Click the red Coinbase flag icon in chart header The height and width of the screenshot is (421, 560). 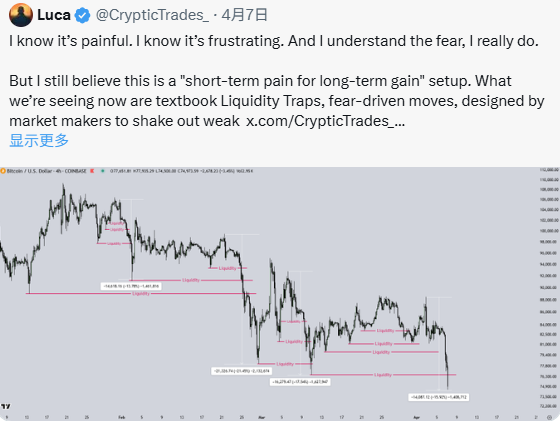(92, 171)
